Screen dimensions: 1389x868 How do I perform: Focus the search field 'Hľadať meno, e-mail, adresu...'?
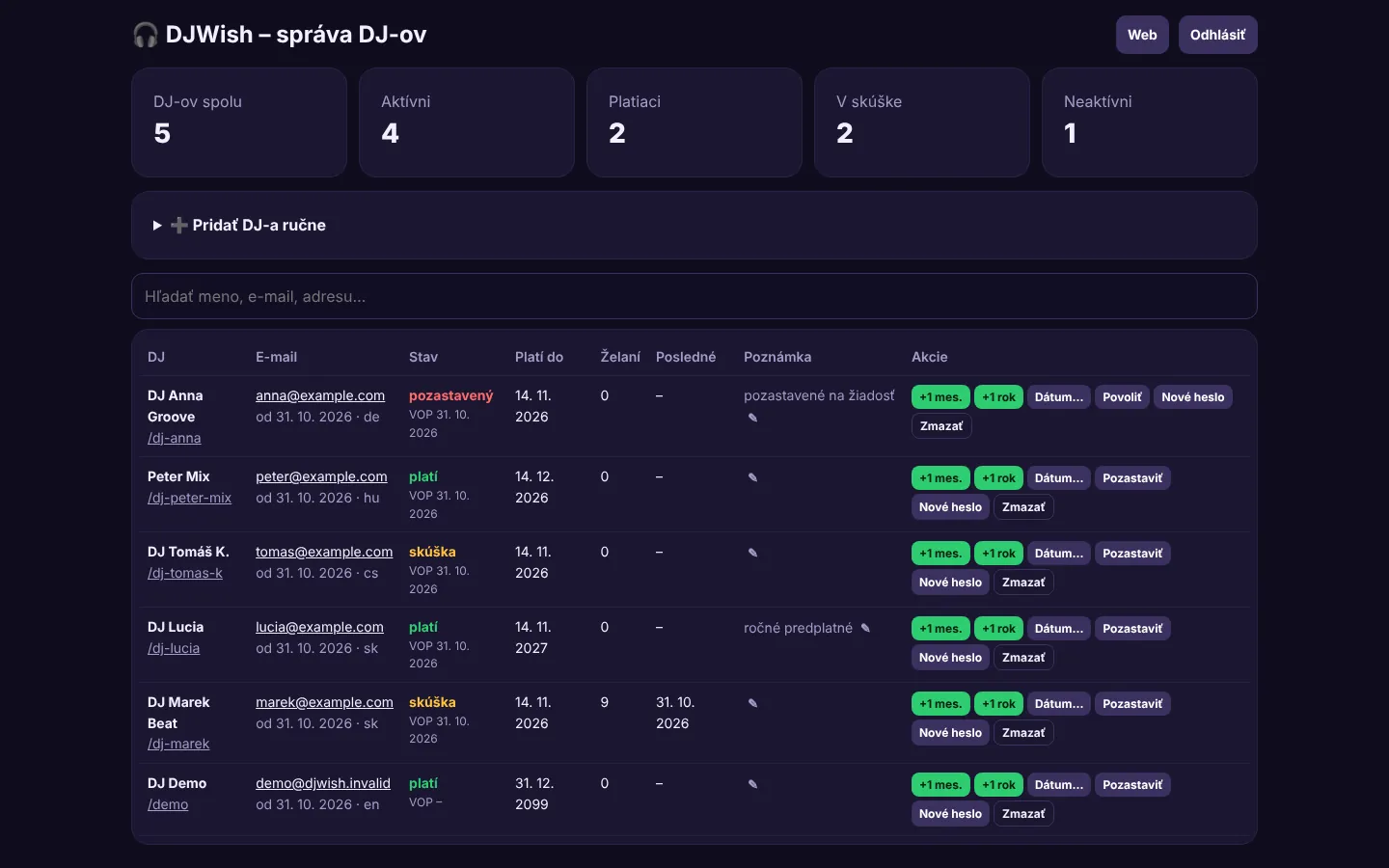click(694, 296)
